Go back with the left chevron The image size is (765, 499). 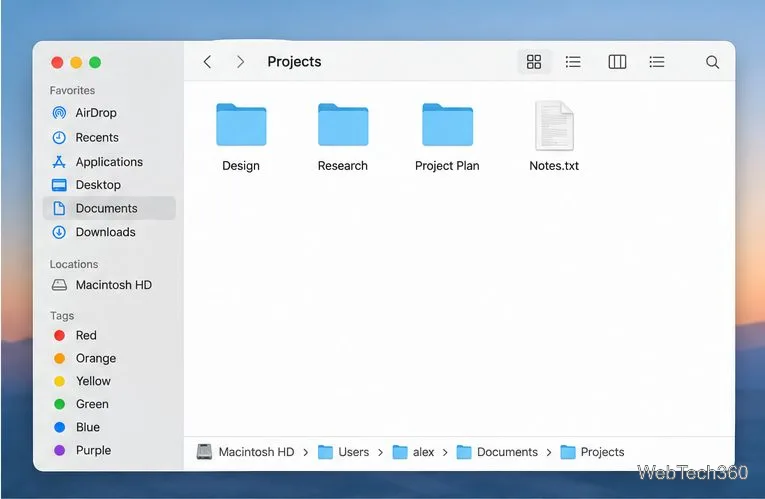coord(207,62)
